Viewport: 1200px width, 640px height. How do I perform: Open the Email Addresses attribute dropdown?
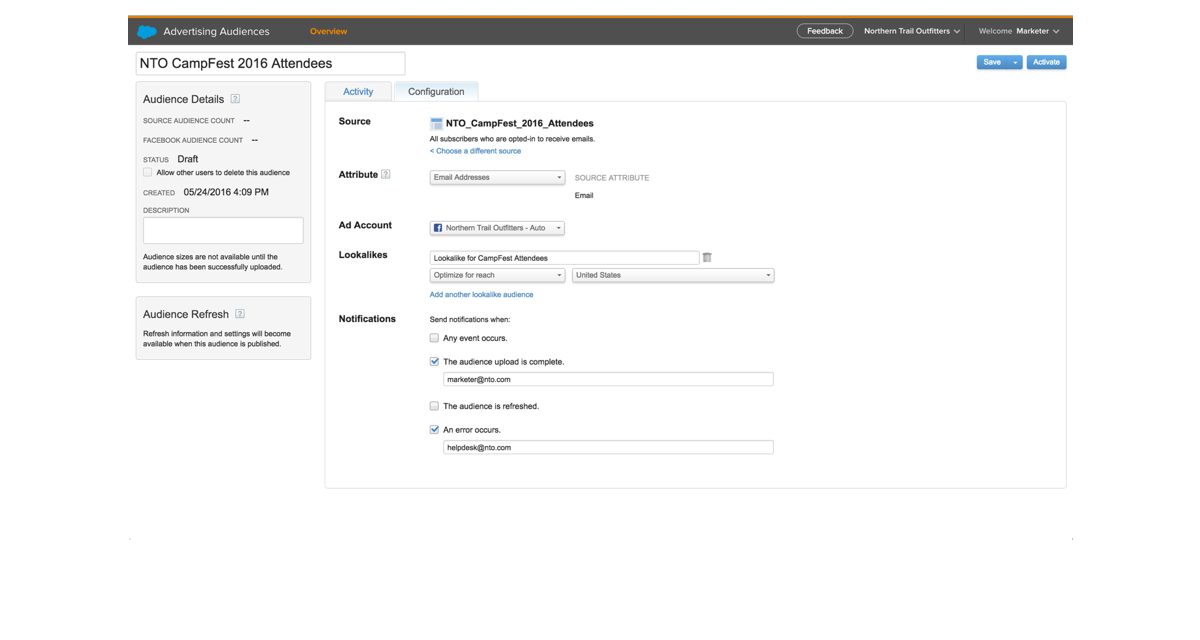click(497, 178)
